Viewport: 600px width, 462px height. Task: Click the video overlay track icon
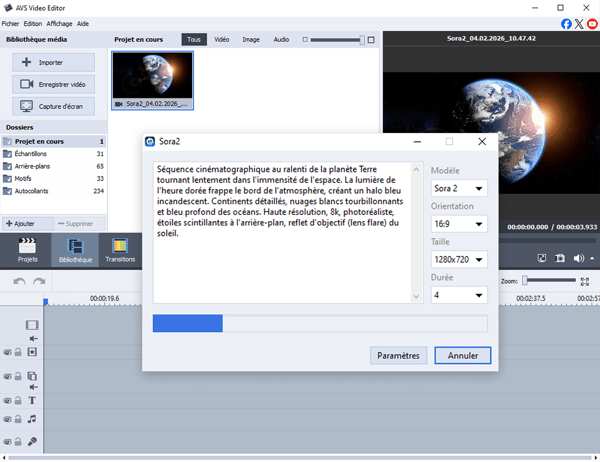(32, 376)
